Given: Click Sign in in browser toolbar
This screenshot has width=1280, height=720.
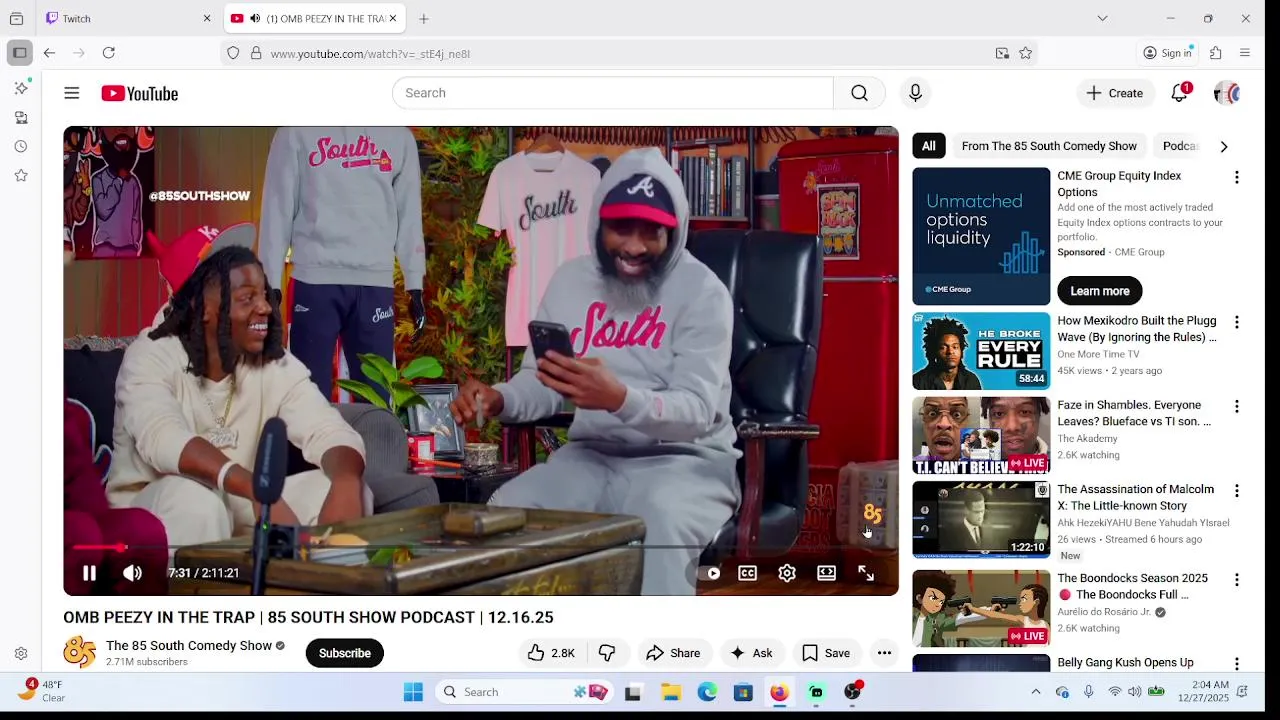Looking at the screenshot, I should click(x=1169, y=53).
